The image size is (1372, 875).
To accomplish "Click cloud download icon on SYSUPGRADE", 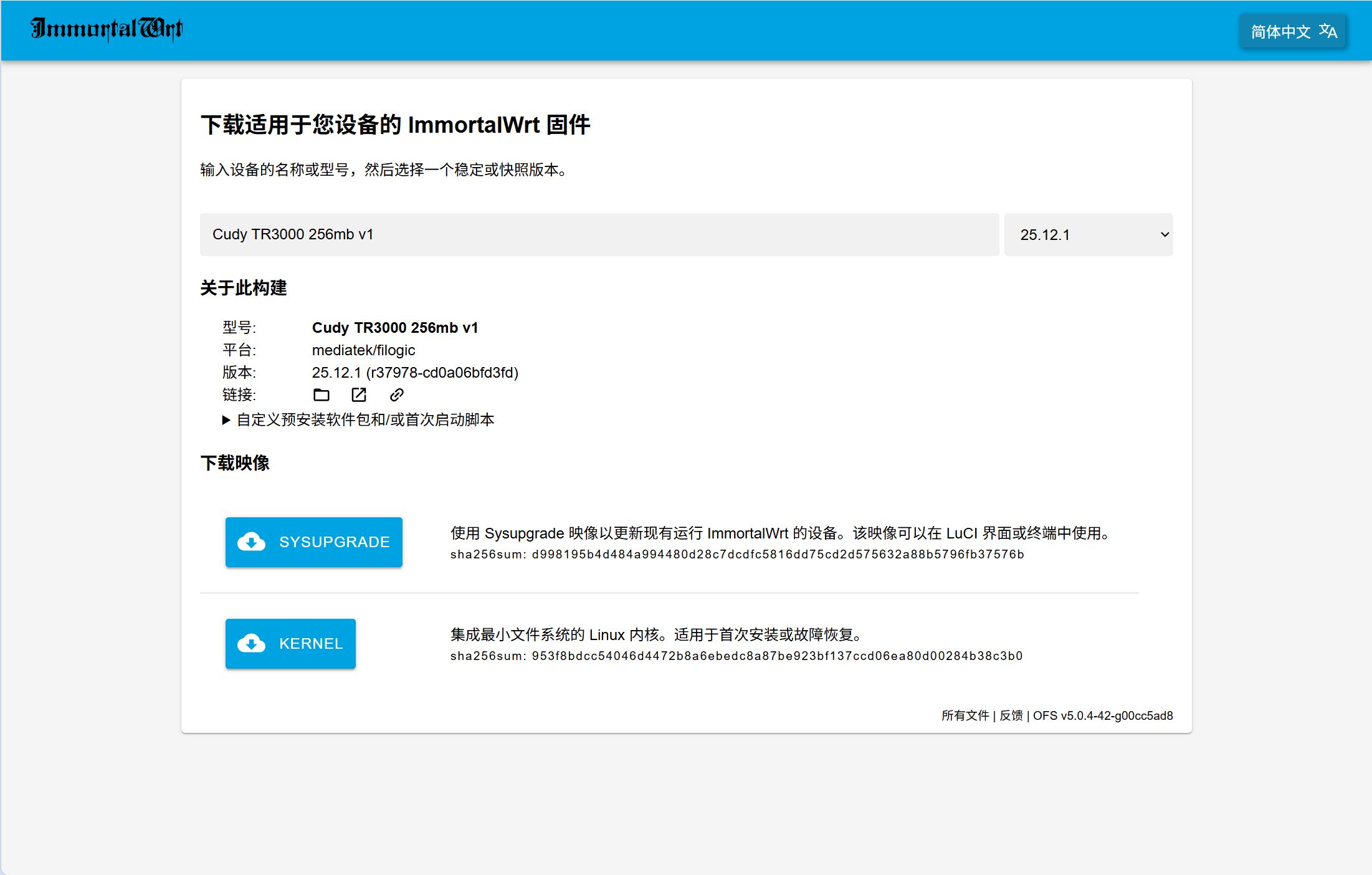I will 252,542.
